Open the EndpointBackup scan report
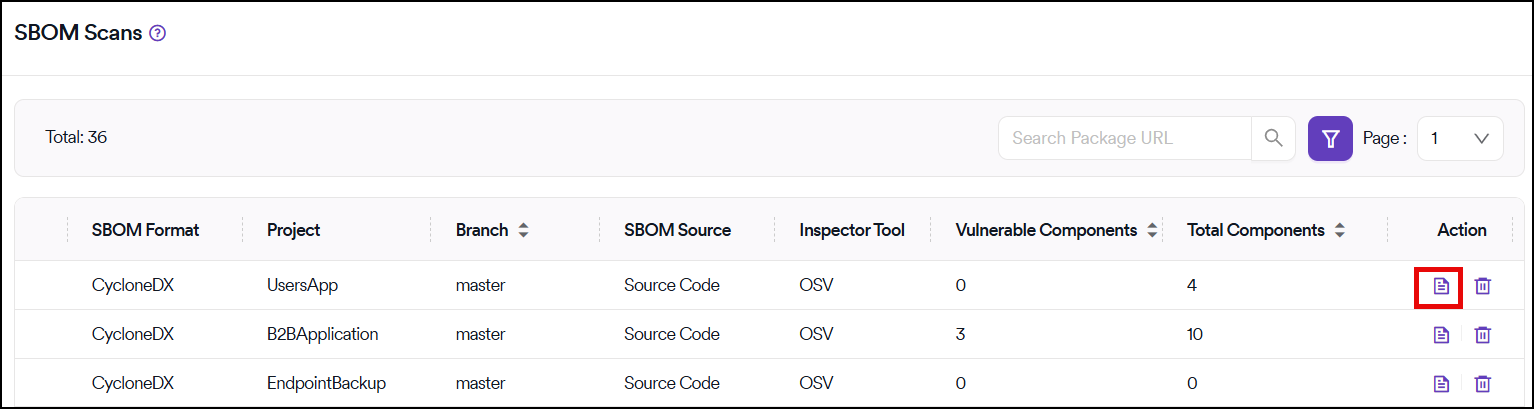Viewport: 1534px width, 409px height. 1440,384
